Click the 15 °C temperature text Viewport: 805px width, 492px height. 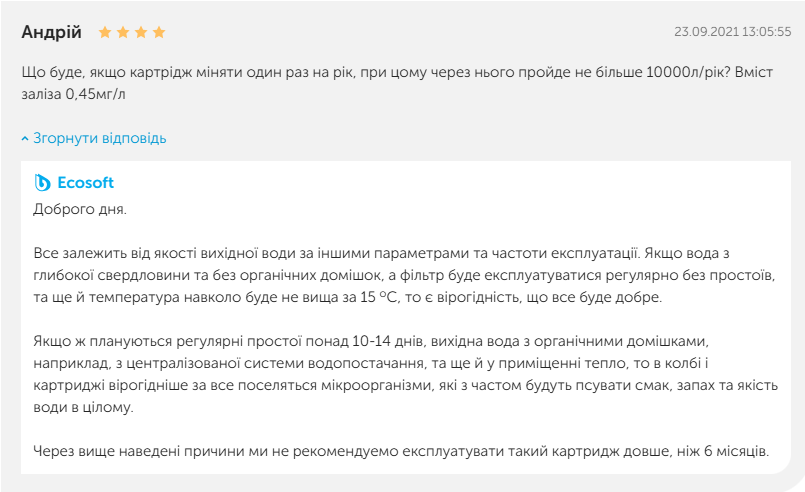[x=379, y=297]
